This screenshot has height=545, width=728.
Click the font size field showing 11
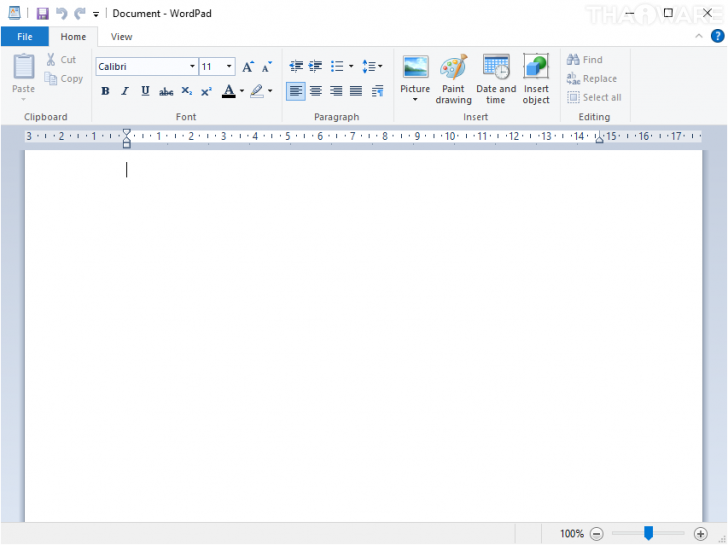pos(212,66)
